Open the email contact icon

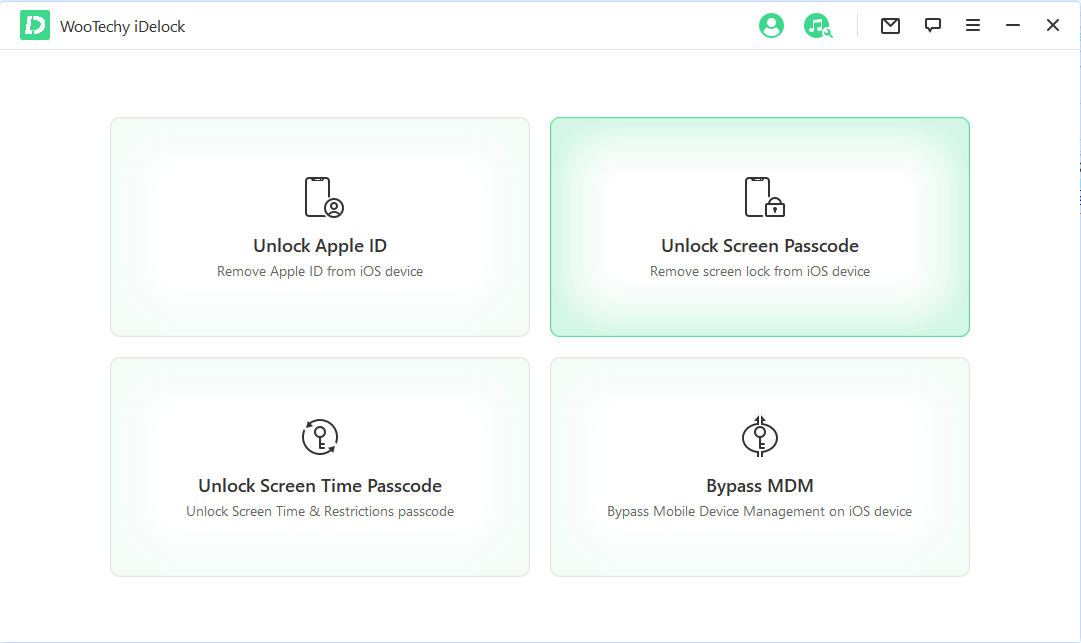[890, 25]
